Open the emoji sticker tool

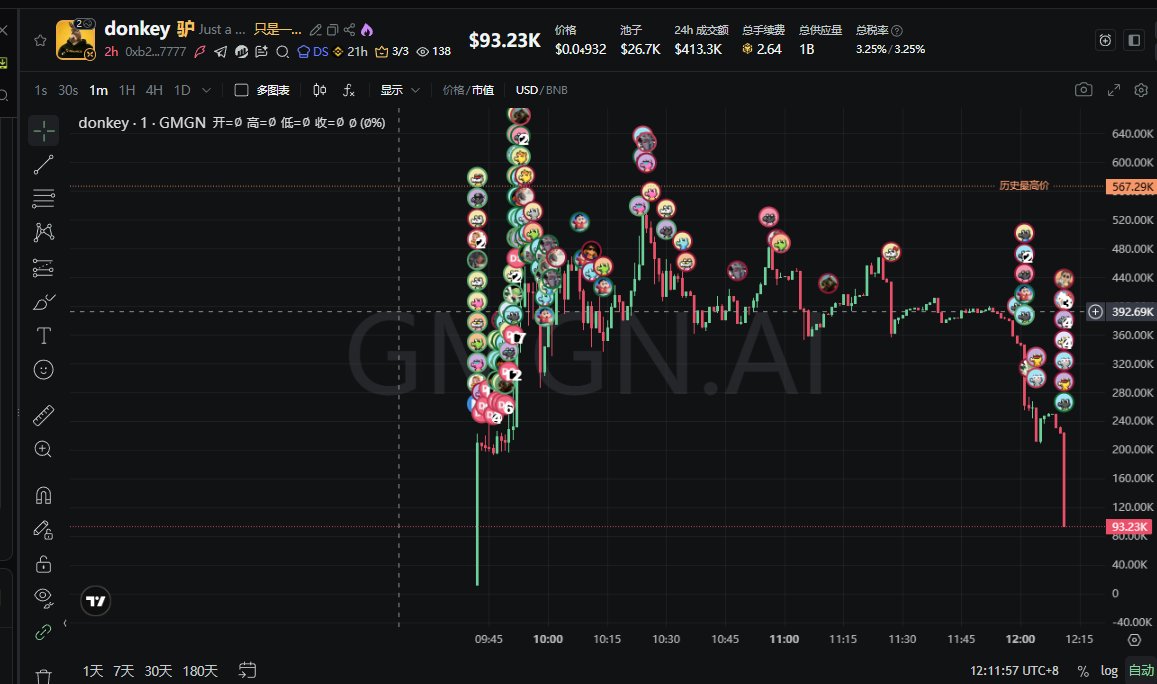(44, 370)
